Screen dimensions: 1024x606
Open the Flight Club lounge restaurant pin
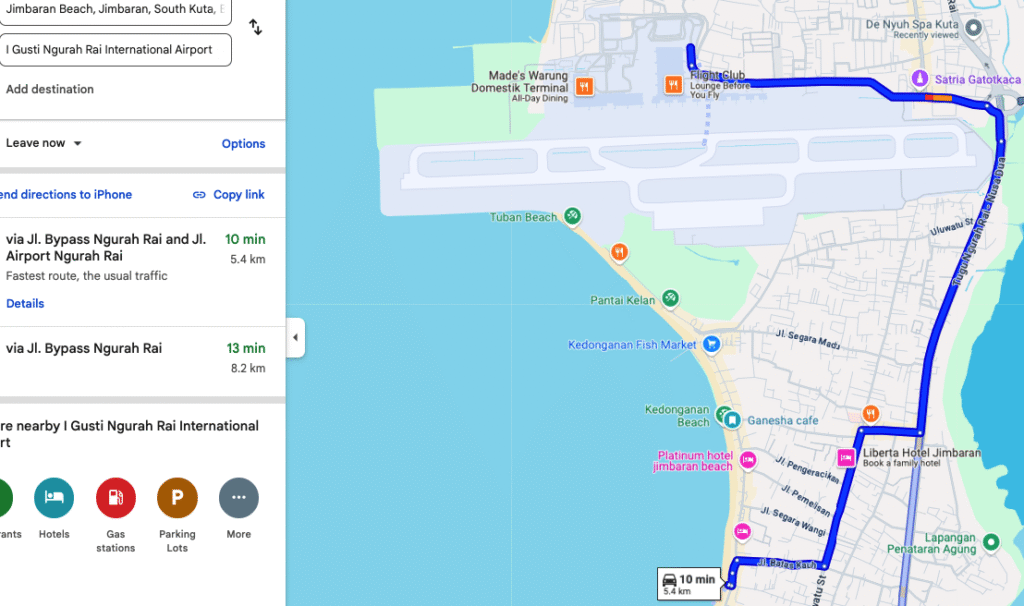point(673,85)
